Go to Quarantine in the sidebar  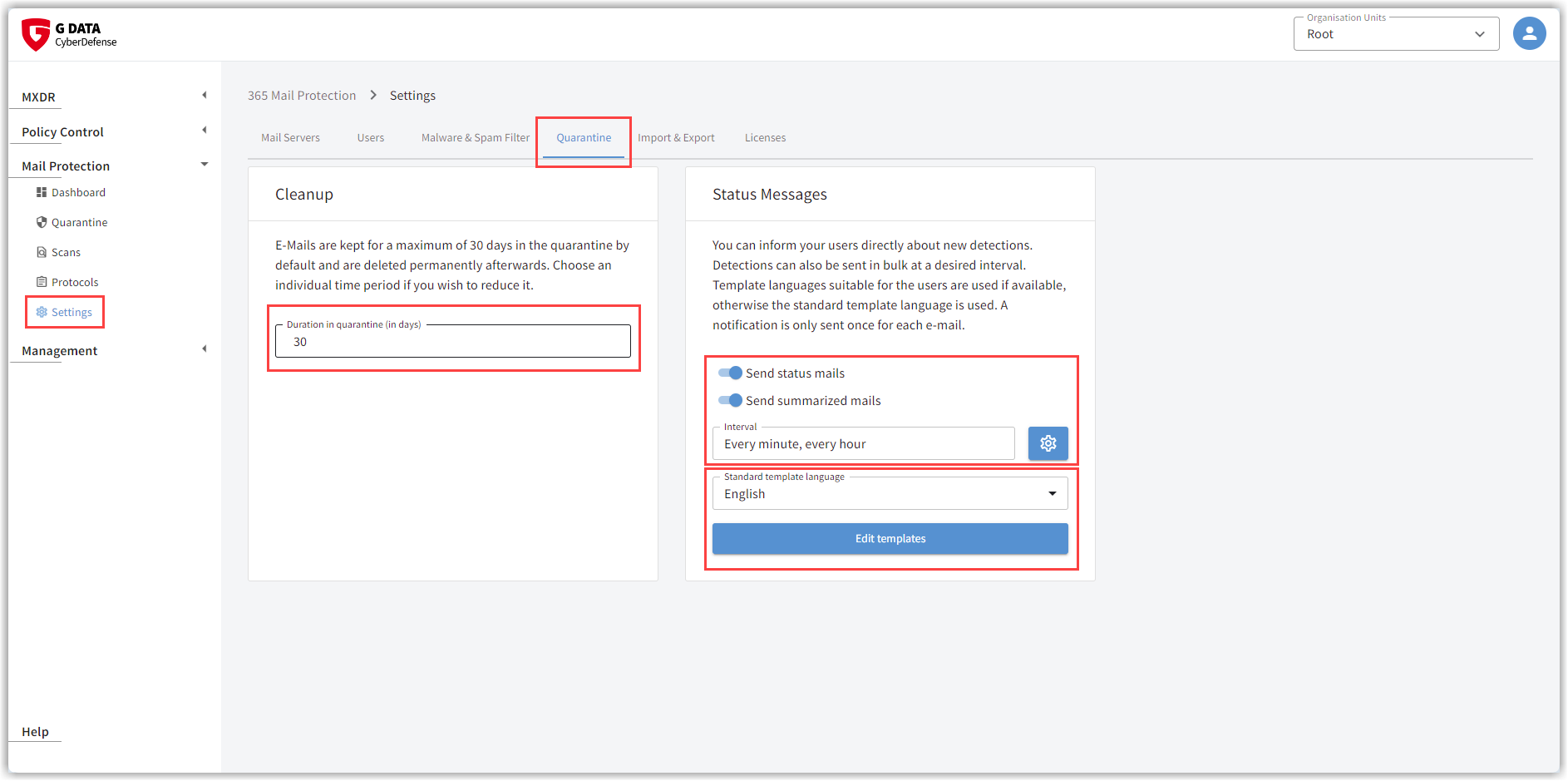click(x=79, y=223)
